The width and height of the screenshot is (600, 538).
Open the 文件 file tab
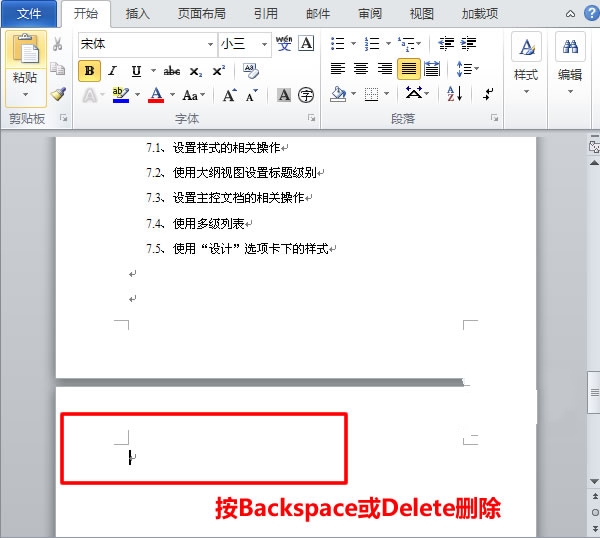29,14
